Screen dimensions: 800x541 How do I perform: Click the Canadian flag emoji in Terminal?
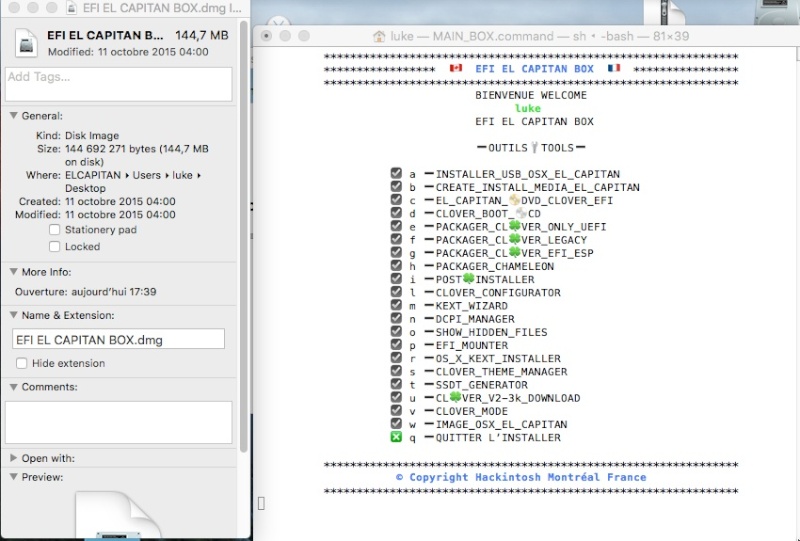pos(456,68)
